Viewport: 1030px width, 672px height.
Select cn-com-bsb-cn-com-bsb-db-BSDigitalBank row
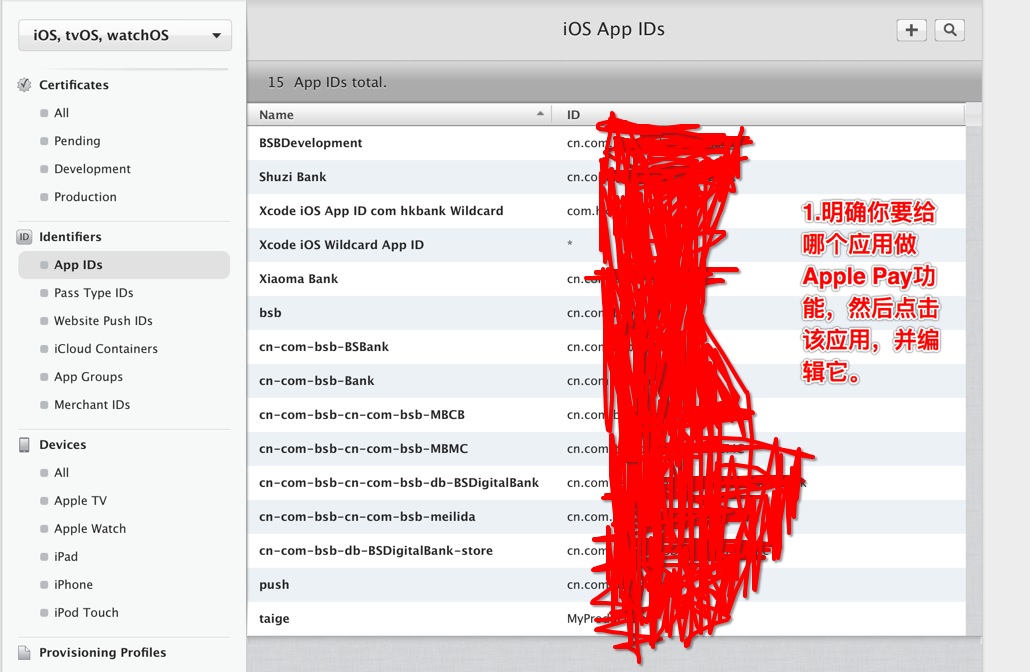click(606, 483)
